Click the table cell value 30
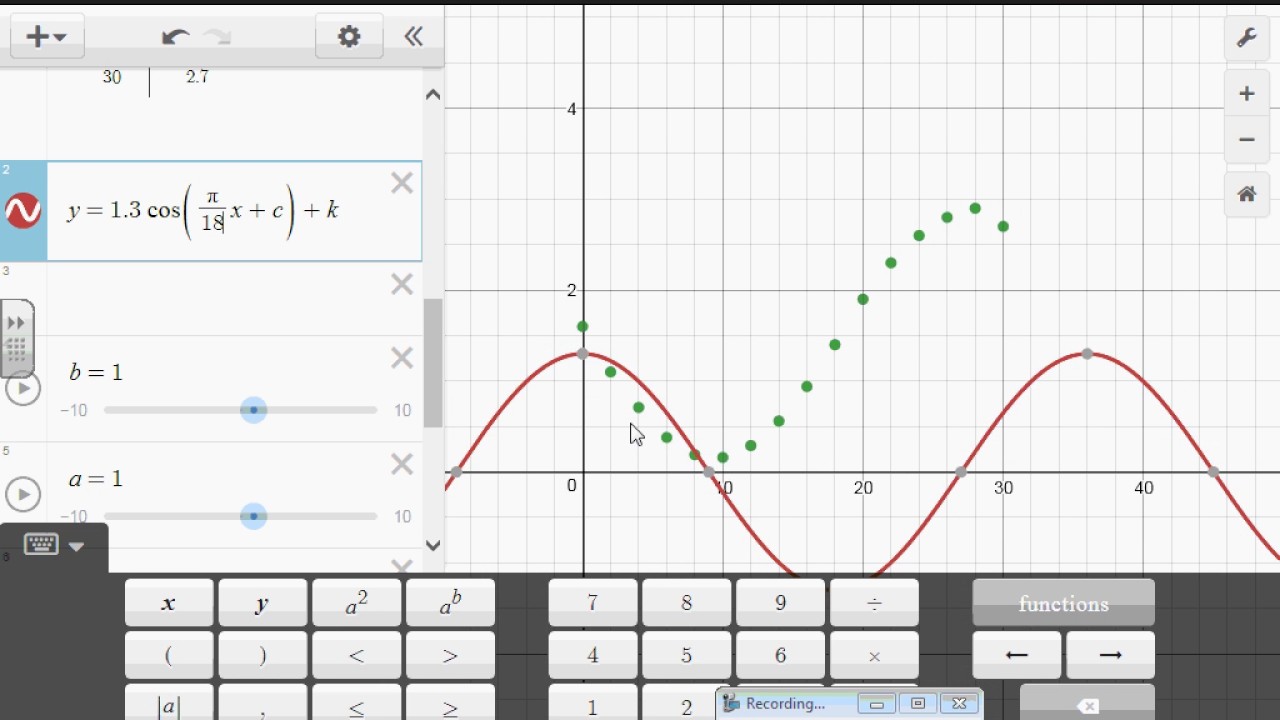 tap(112, 77)
